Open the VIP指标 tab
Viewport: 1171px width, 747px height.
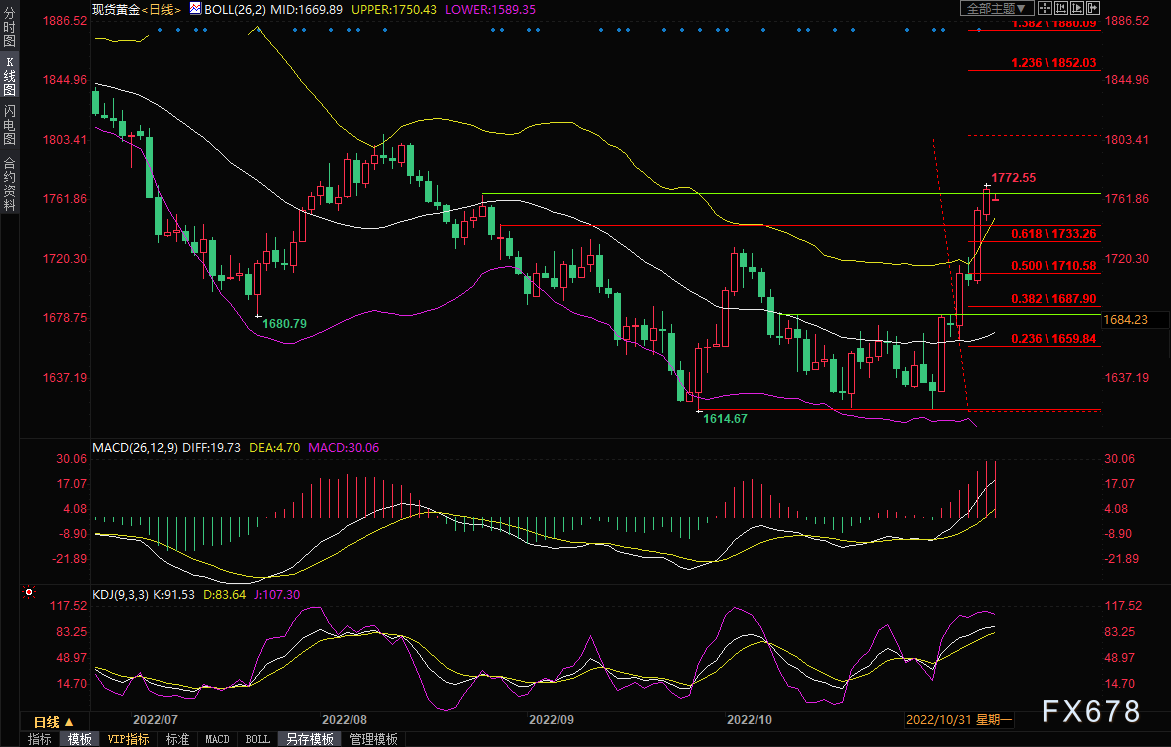pyautogui.click(x=128, y=739)
